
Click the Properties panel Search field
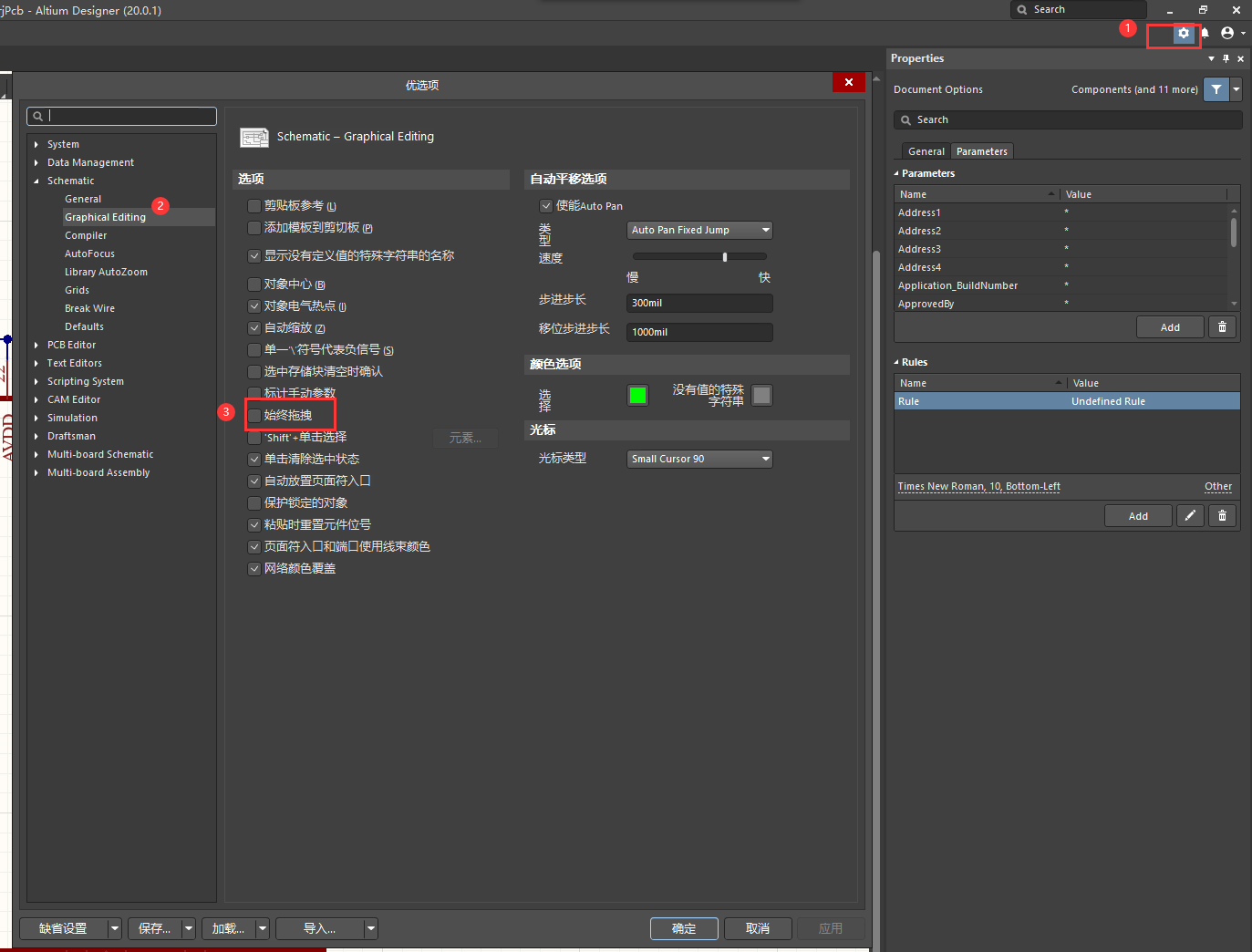pyautogui.click(x=1068, y=120)
